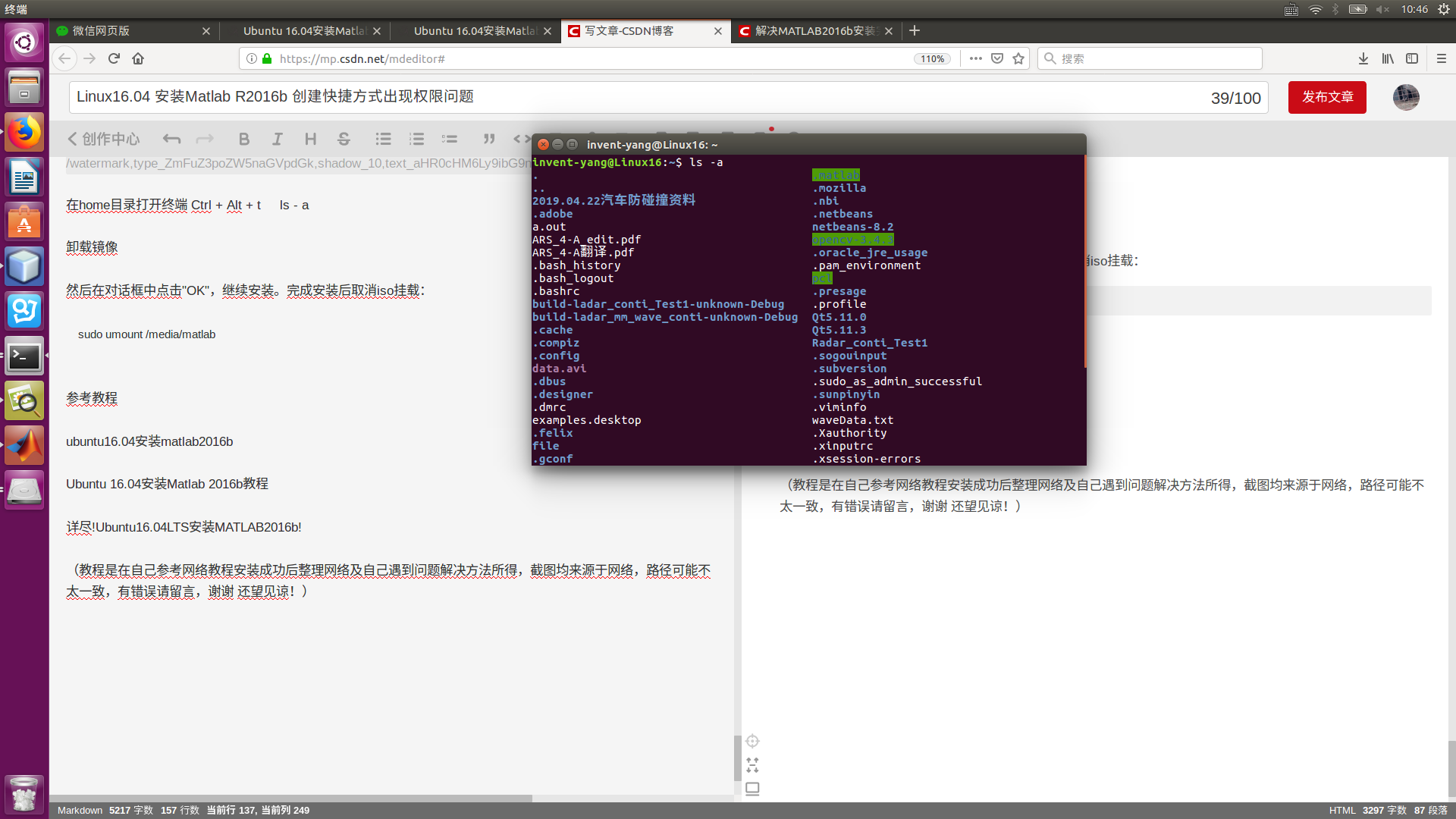1456x819 pixels.
Task: Click the 发布文章 publish button
Action: [x=1327, y=97]
